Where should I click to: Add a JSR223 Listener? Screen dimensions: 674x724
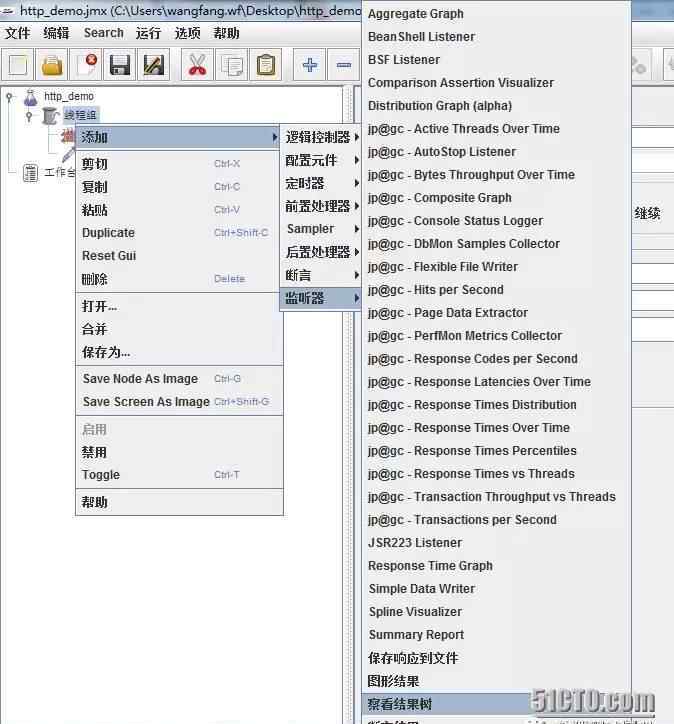pos(496,543)
